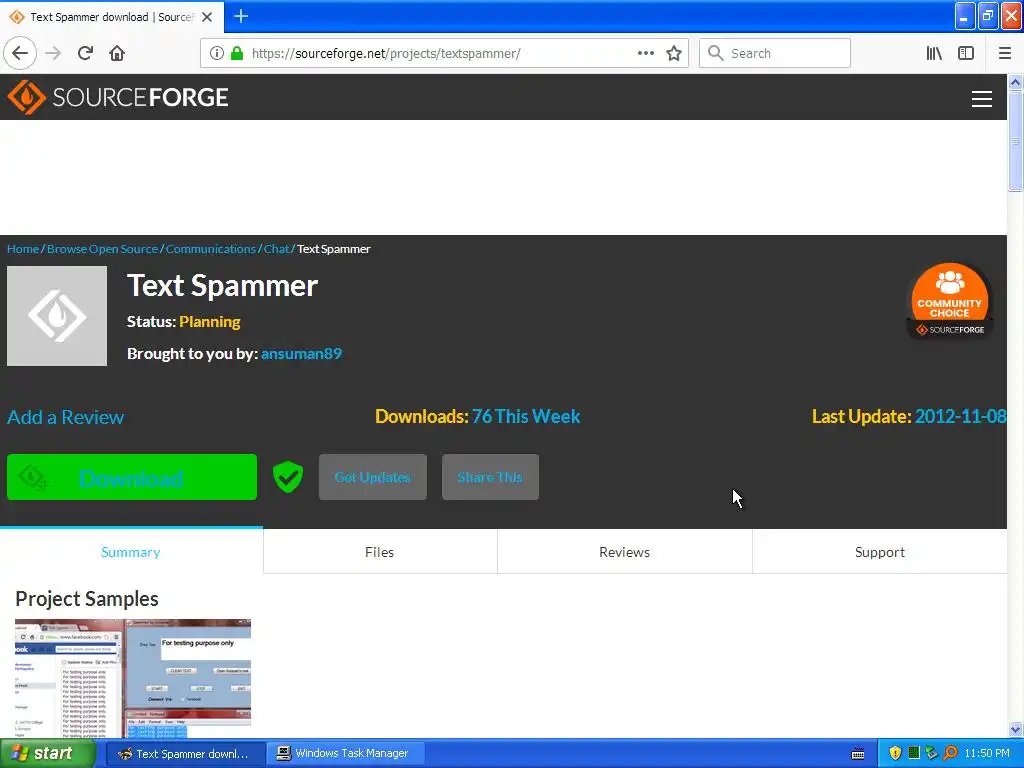Viewport: 1024px width, 768px height.
Task: Click the 76 This Week downloads link
Action: point(526,416)
